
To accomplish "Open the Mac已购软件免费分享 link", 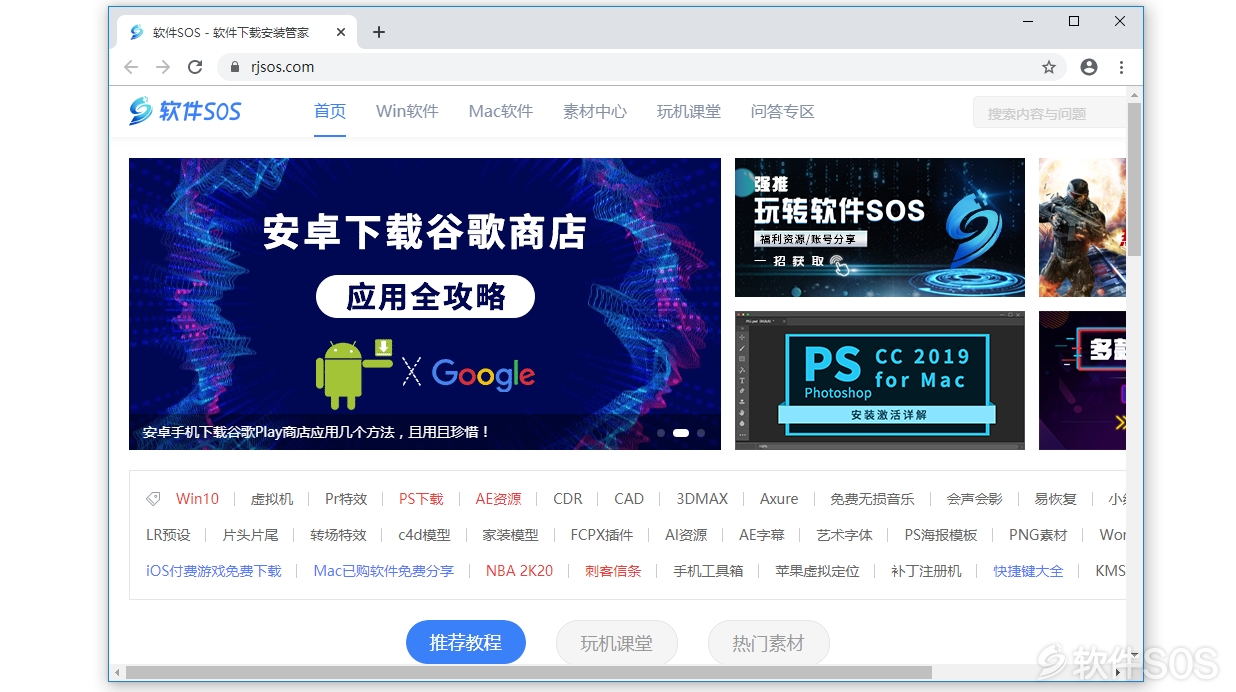I will 384,570.
